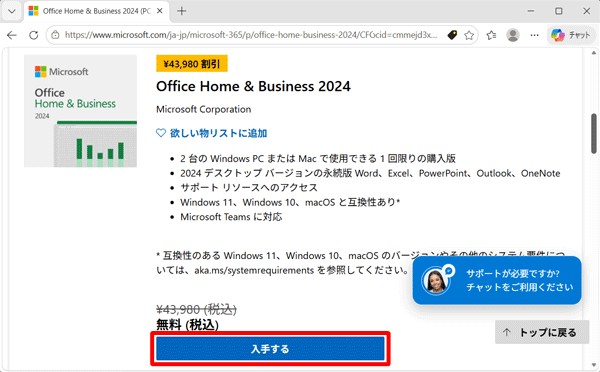
Task: Maximize the browser window
Action: pyautogui.click(x=559, y=11)
